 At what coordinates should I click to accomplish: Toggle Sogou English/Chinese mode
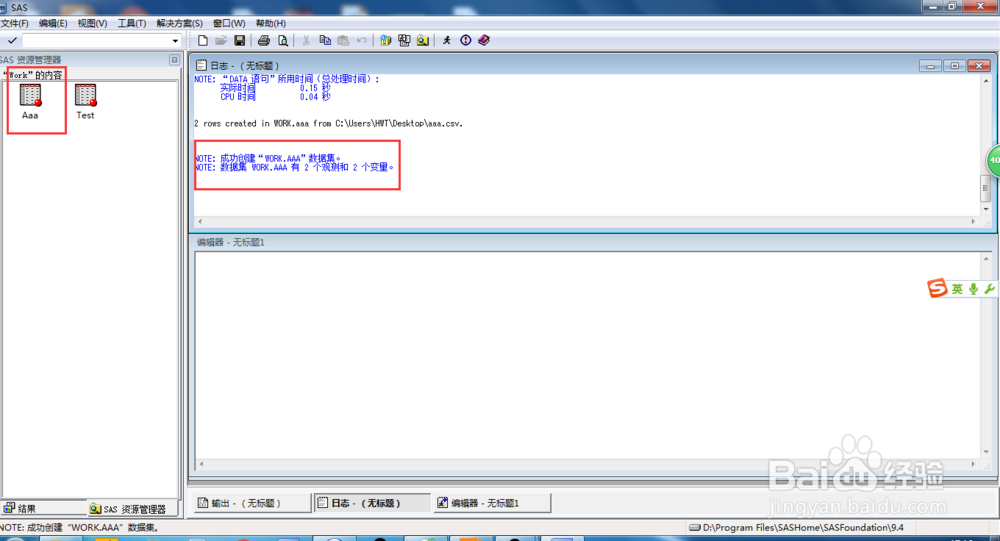click(x=957, y=289)
